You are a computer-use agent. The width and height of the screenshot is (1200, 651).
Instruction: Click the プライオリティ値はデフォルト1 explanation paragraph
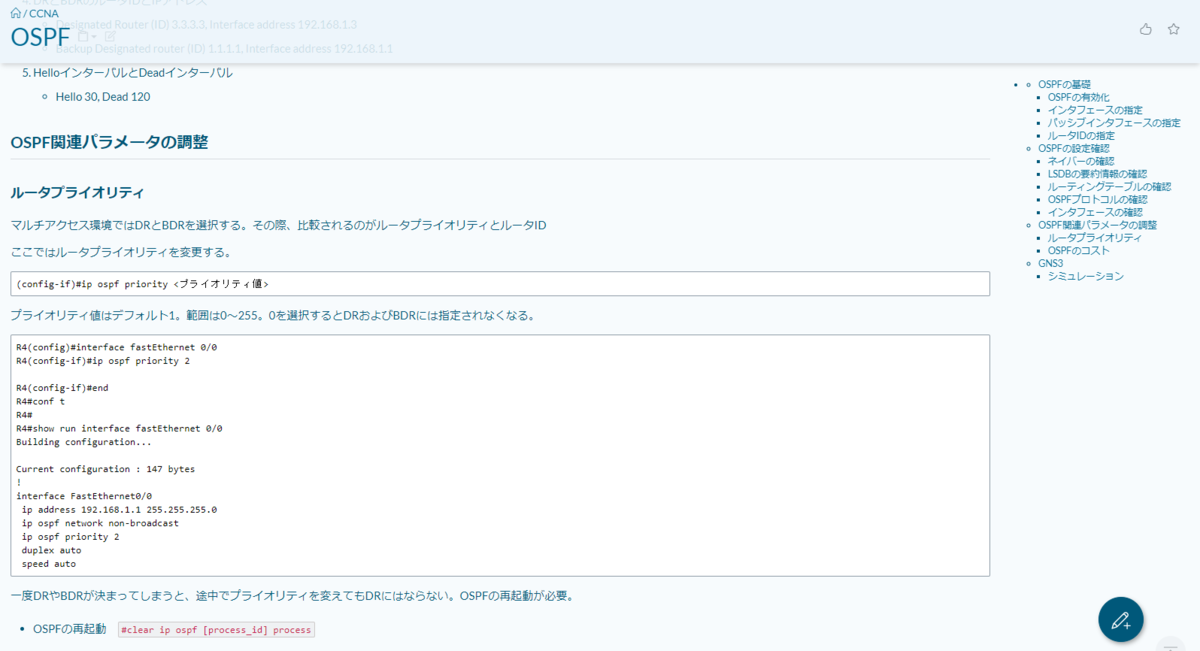pos(272,315)
